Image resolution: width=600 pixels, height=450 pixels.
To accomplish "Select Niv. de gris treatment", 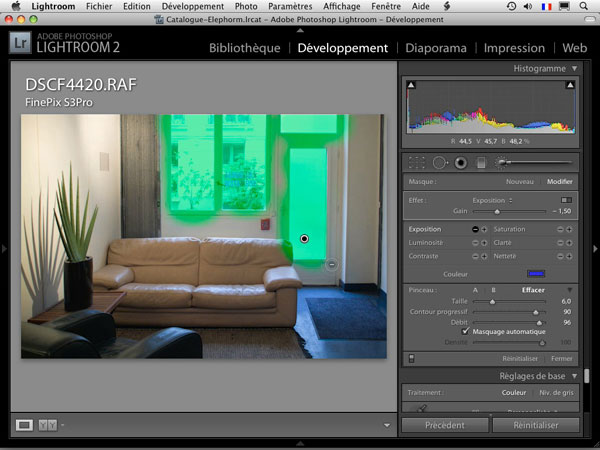I will point(556,393).
